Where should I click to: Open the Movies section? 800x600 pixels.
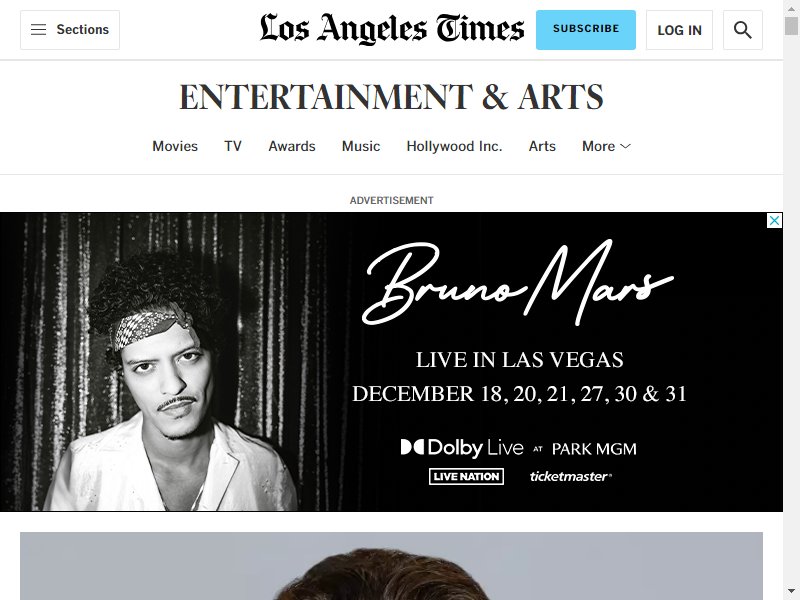pyautogui.click(x=175, y=146)
